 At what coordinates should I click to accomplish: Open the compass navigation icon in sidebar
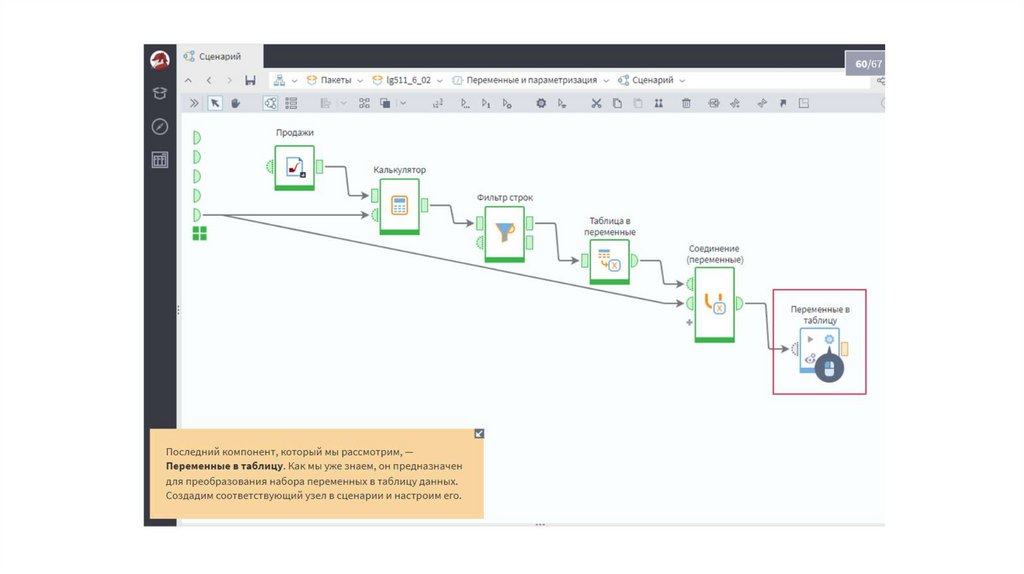pyautogui.click(x=159, y=126)
